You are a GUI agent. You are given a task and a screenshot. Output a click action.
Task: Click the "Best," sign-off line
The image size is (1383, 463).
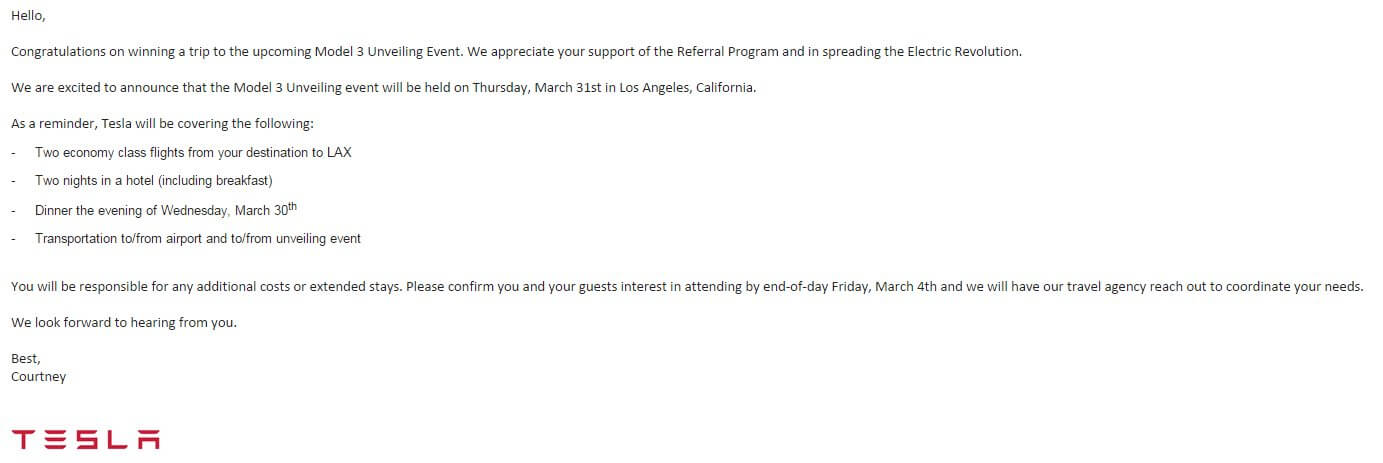26,359
